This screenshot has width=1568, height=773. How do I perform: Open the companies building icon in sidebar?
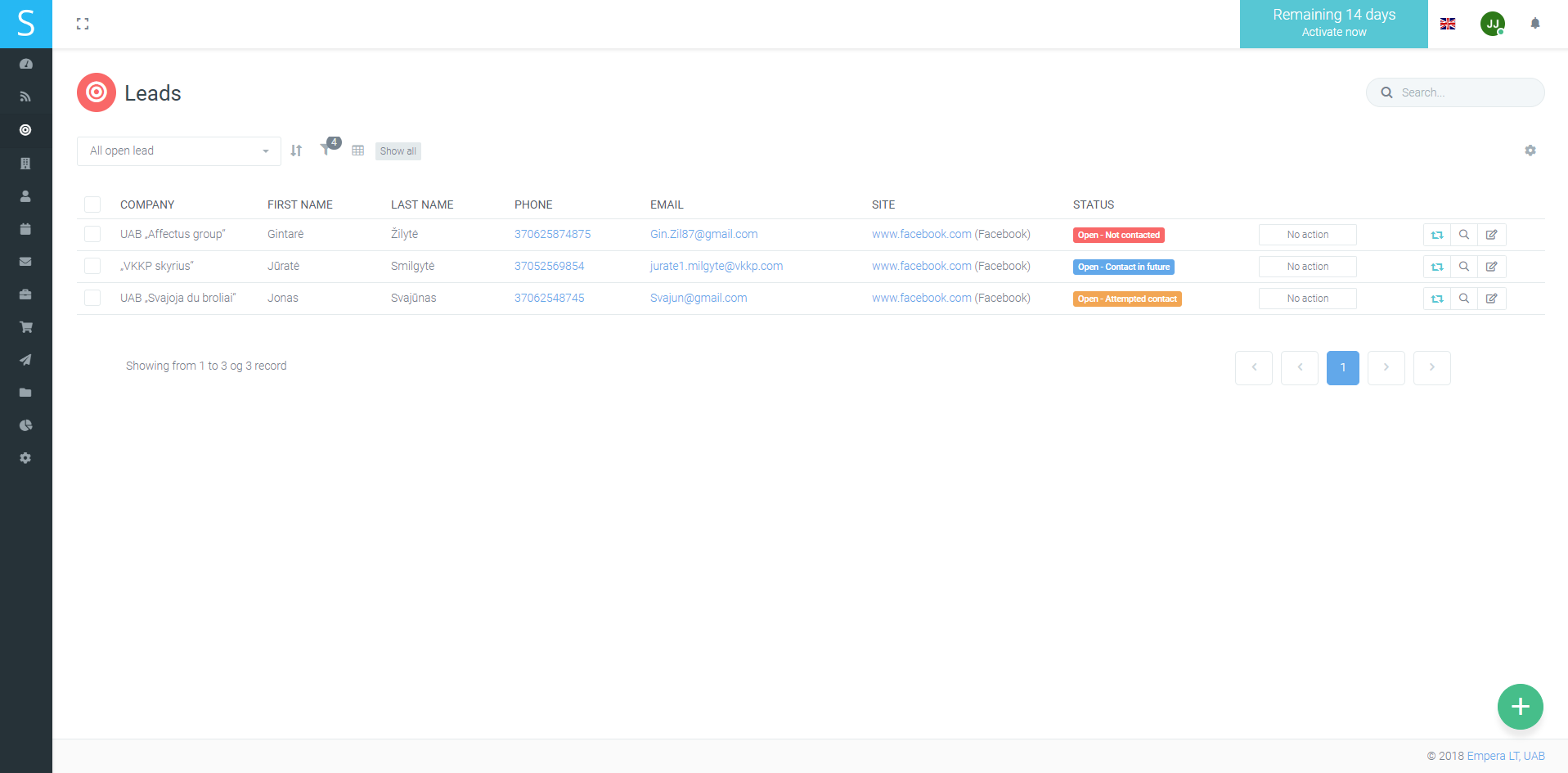pyautogui.click(x=25, y=164)
